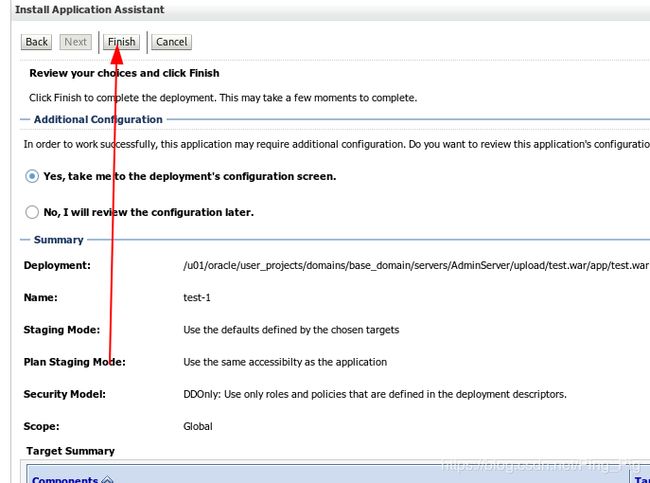Select 'Yes, take me to the deployment's configuration screen'
Viewport: 650px width, 483px height.
(x=32, y=176)
